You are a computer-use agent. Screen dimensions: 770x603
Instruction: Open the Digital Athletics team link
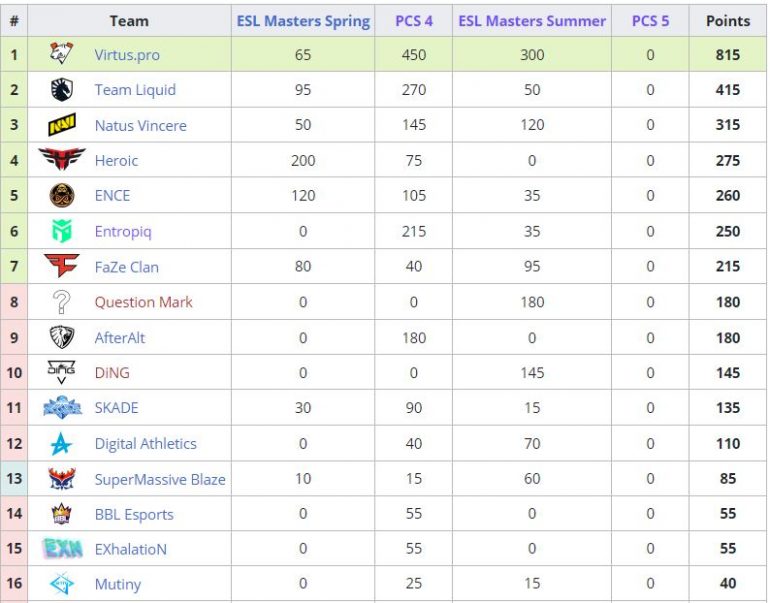[x=145, y=444]
